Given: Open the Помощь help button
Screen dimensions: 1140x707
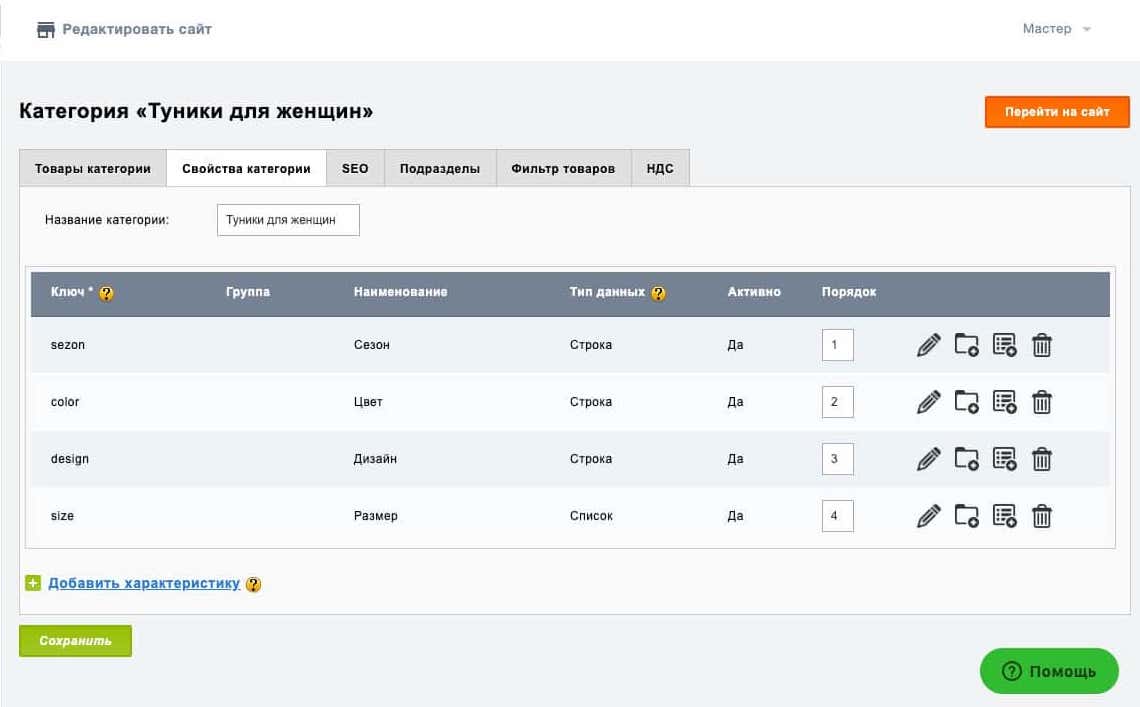Looking at the screenshot, I should 1049,671.
